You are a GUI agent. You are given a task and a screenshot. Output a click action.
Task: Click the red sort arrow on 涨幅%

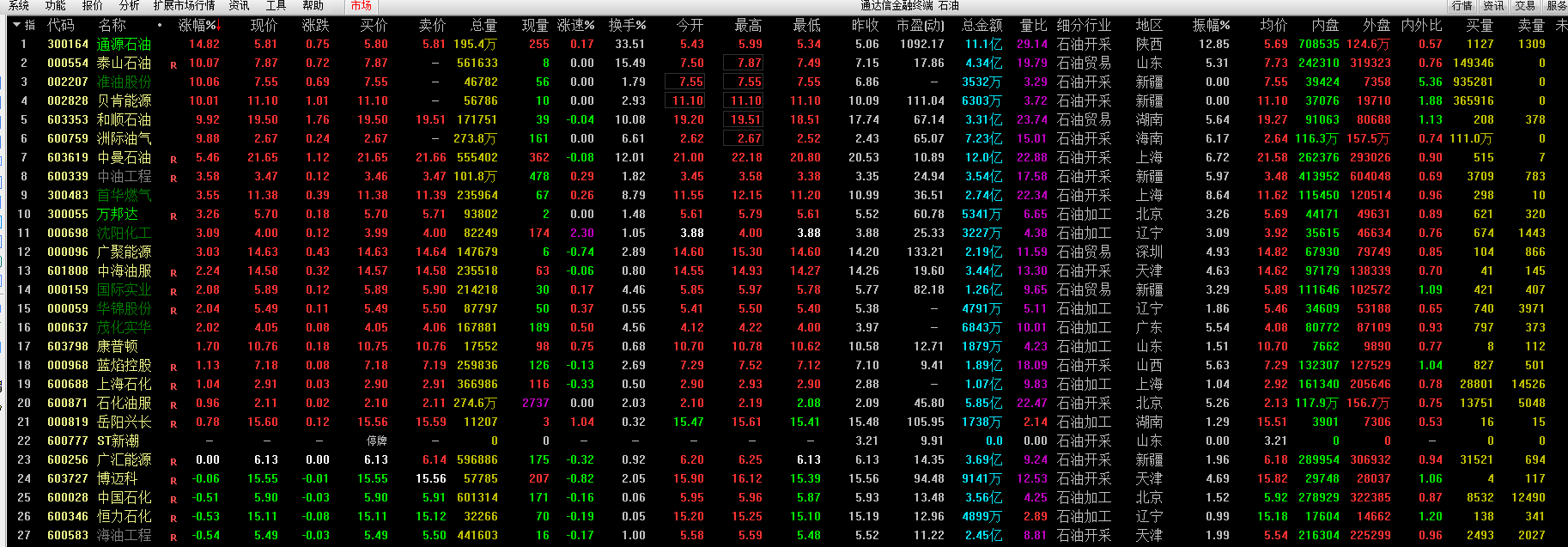220,25
